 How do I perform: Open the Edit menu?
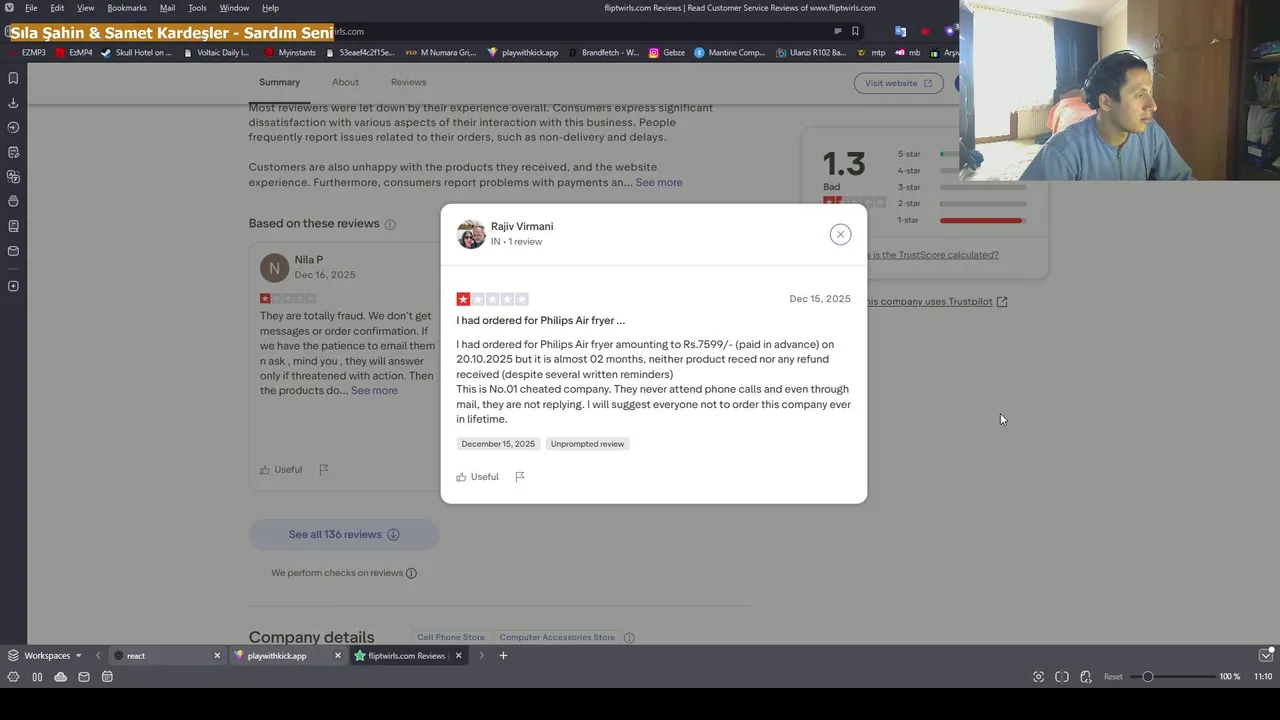point(57,8)
